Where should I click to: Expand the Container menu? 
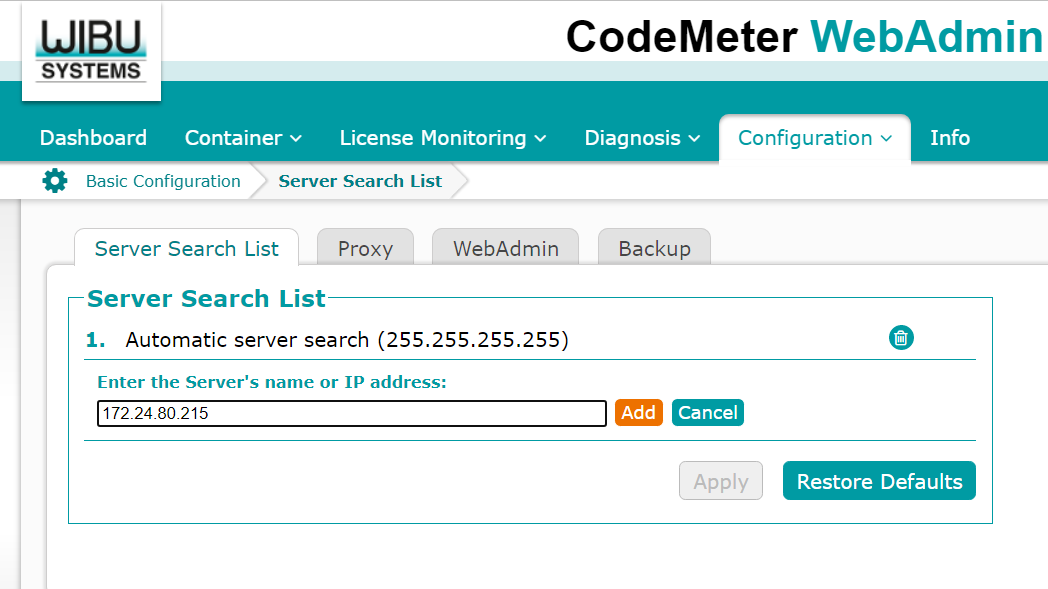point(243,138)
